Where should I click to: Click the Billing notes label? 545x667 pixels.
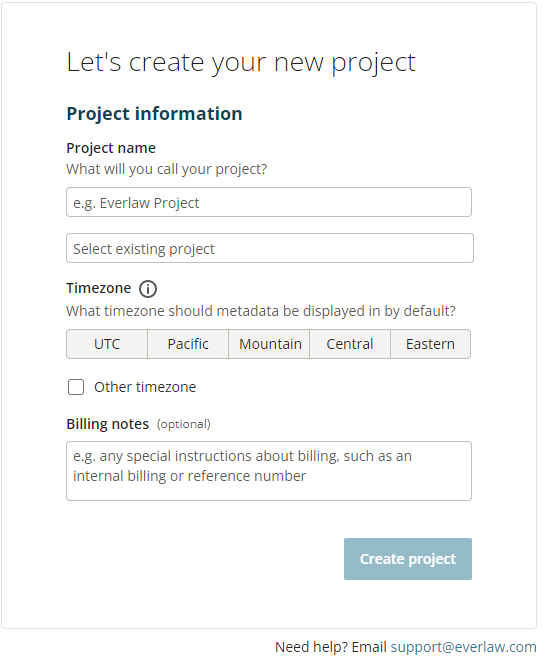point(108,424)
